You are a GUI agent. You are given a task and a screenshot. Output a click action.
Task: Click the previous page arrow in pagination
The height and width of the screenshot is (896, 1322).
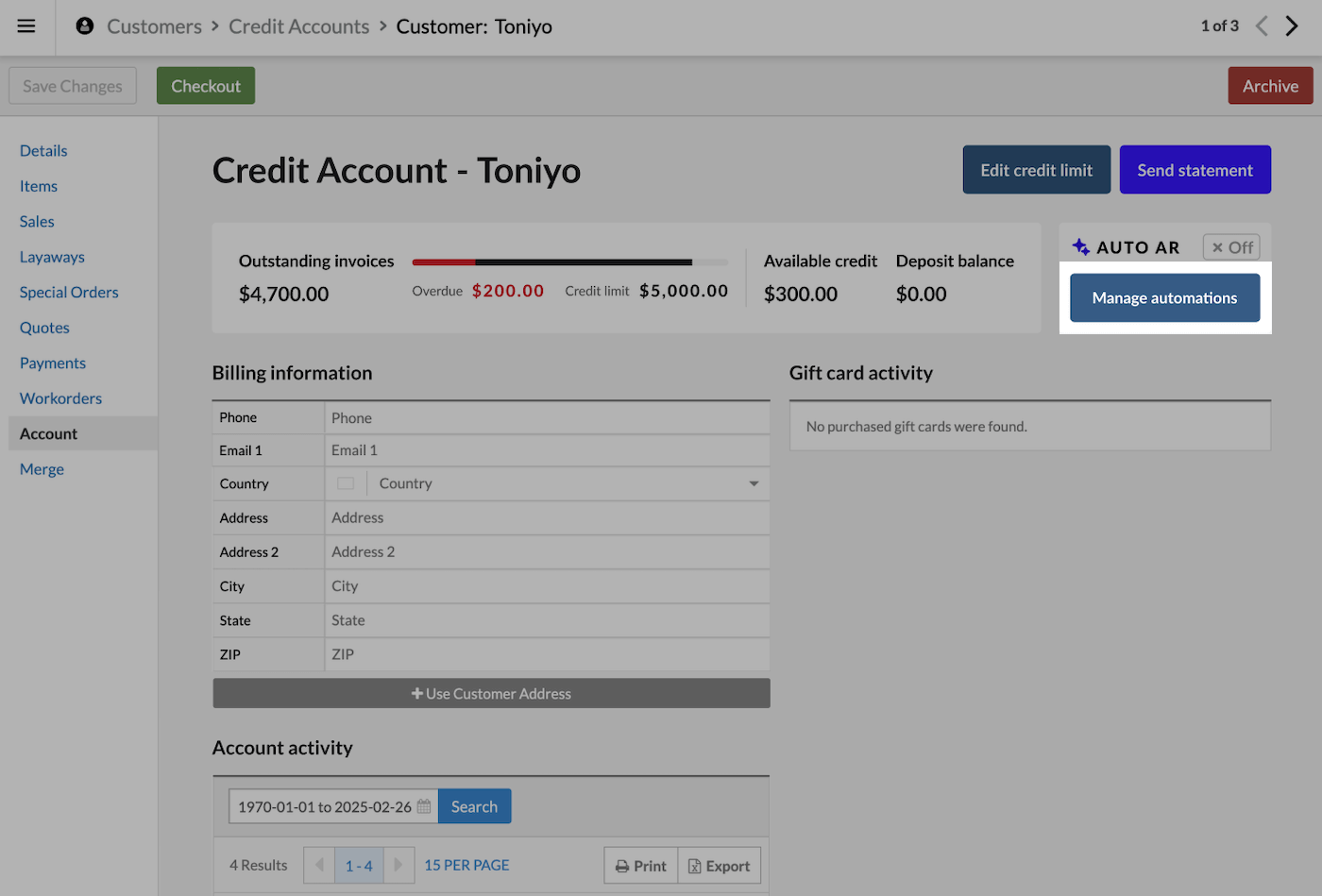[319, 866]
